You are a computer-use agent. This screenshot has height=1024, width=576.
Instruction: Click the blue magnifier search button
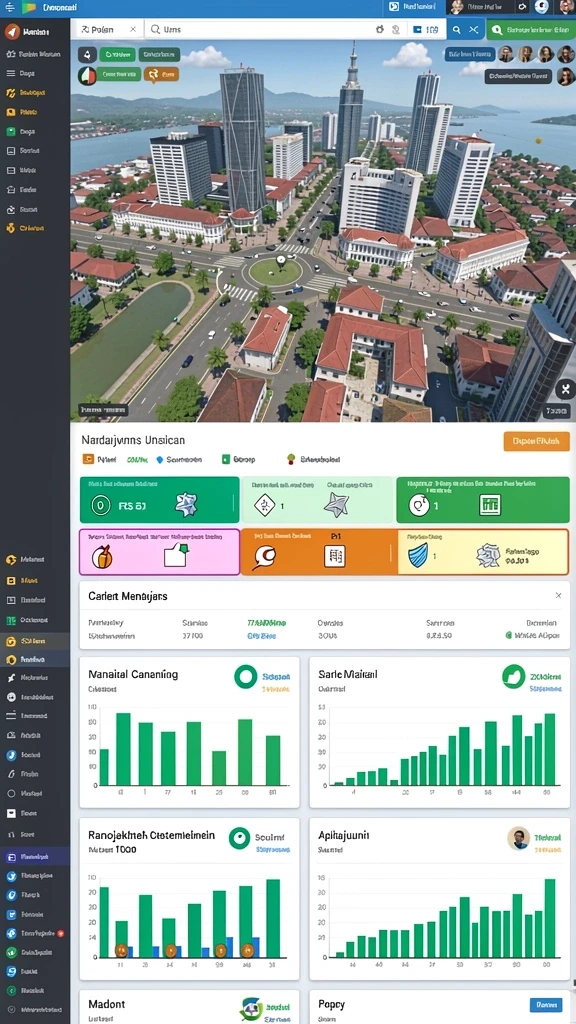pos(456,29)
